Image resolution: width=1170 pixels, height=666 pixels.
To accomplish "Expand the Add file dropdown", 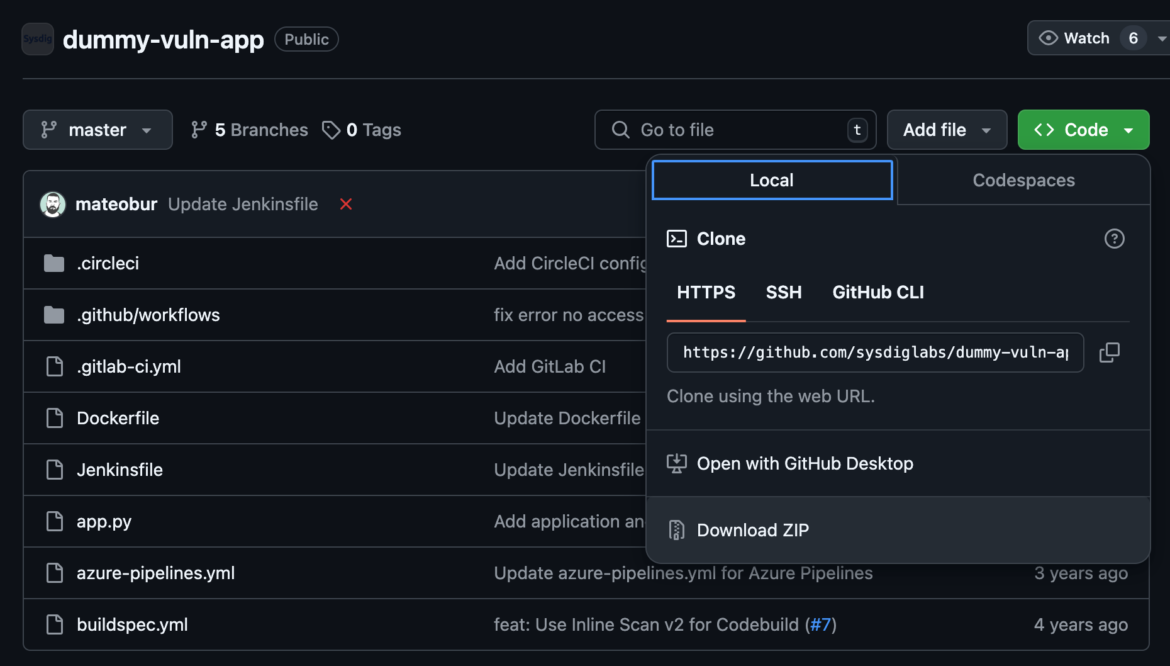I will click(947, 130).
